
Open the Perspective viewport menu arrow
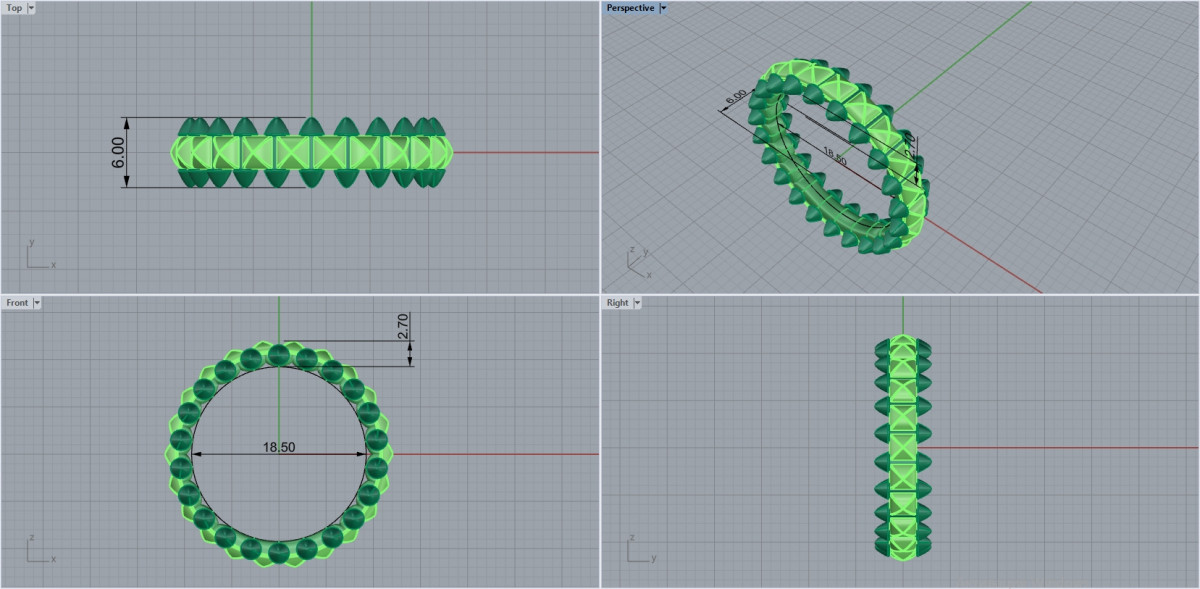(x=663, y=8)
